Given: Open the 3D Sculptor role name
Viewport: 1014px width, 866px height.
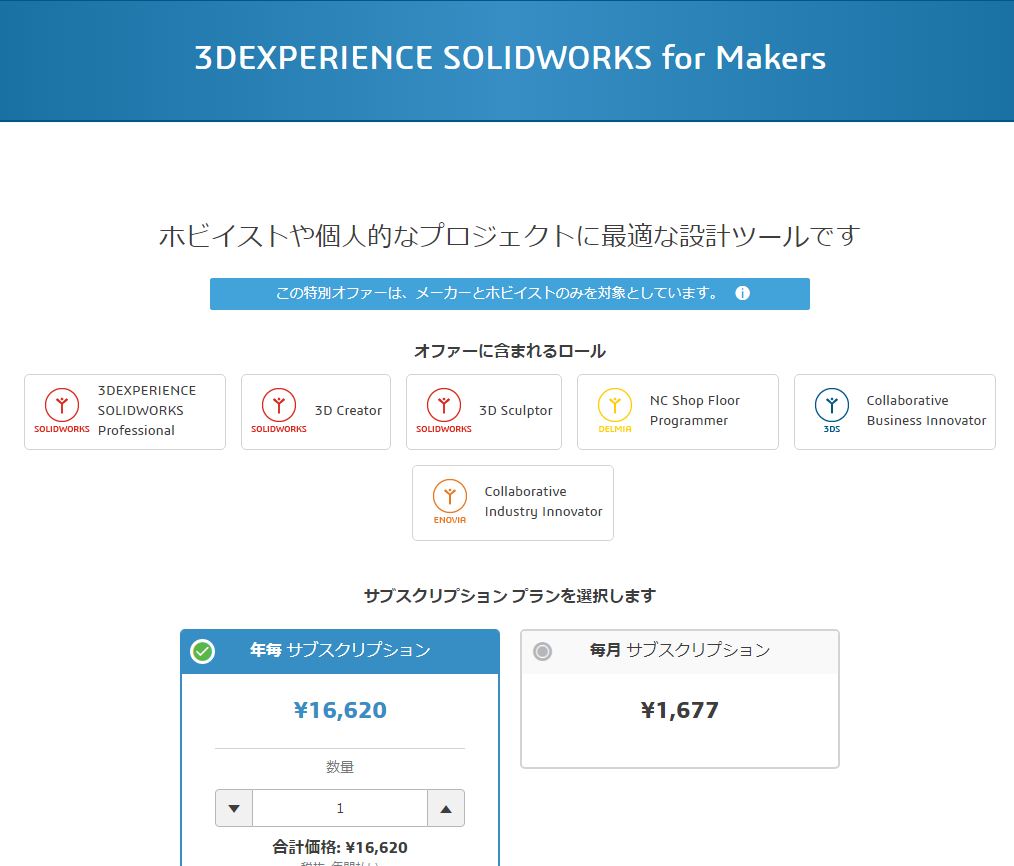Looking at the screenshot, I should pyautogui.click(x=516, y=411).
